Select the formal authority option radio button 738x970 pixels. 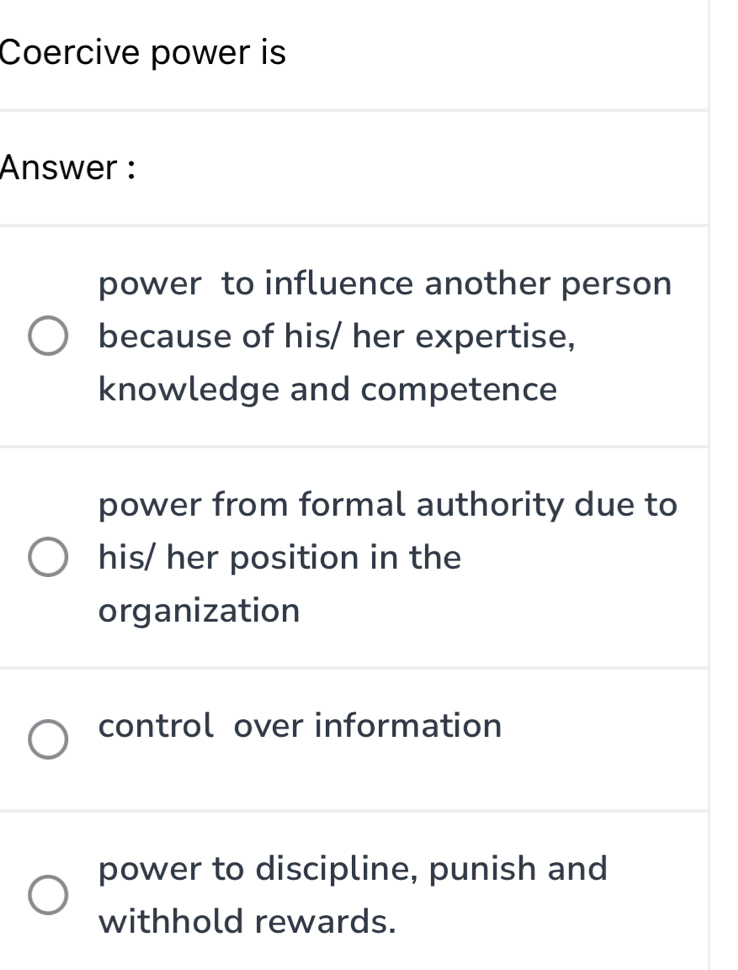pos(49,558)
